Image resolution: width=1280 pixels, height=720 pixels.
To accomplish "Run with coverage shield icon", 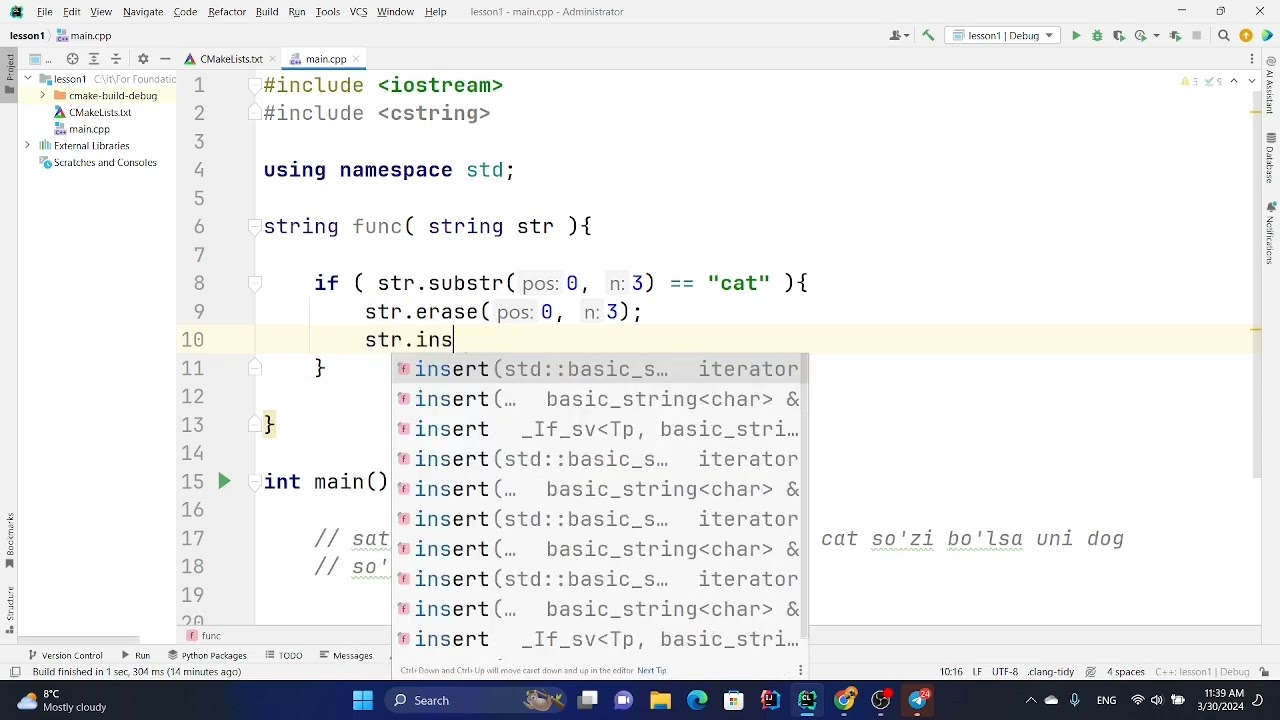I will [1119, 36].
